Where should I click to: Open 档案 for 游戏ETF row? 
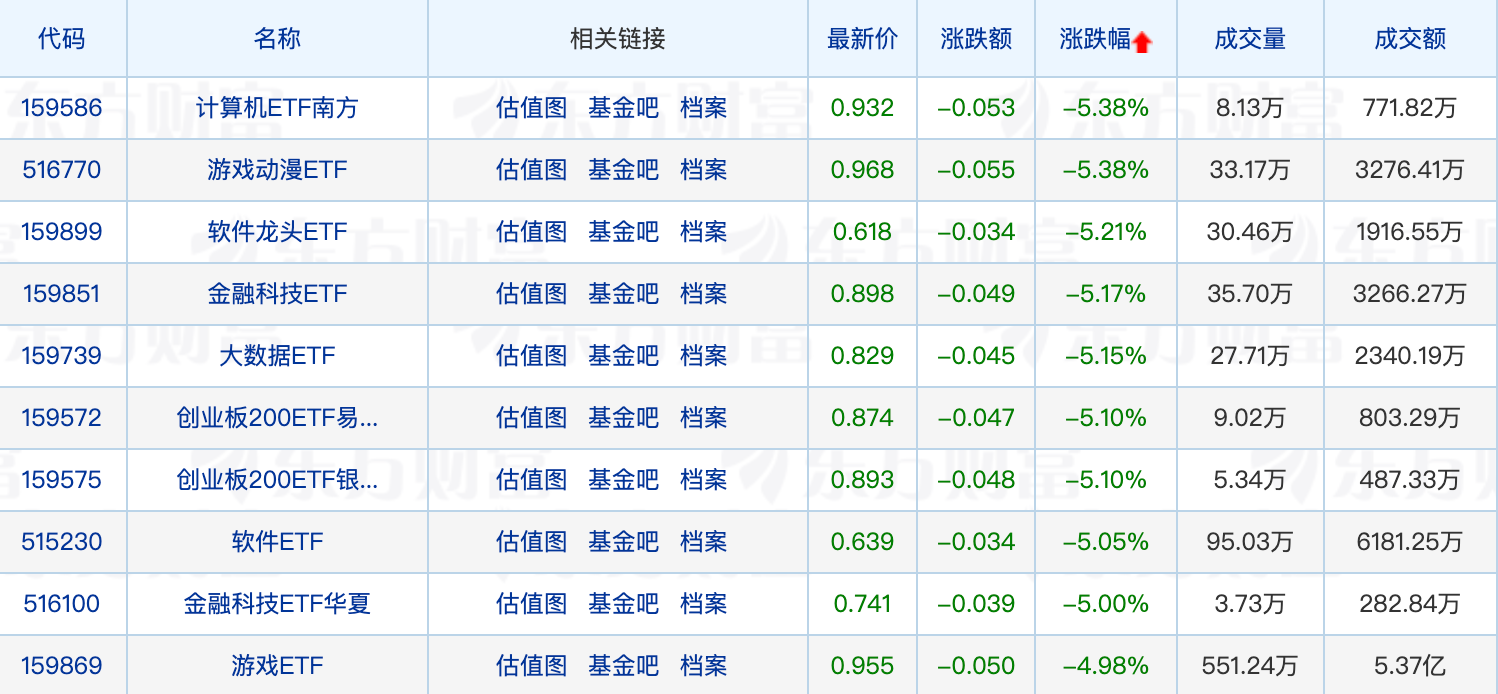[x=704, y=666]
